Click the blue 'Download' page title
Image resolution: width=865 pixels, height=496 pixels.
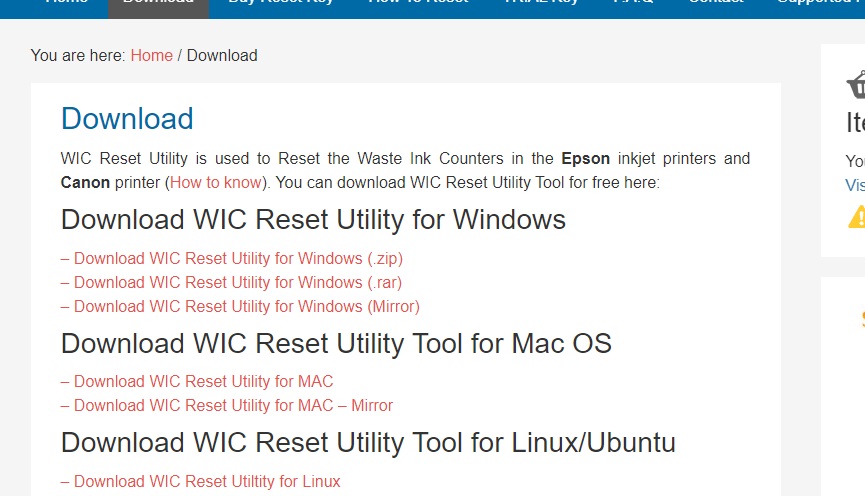[127, 119]
